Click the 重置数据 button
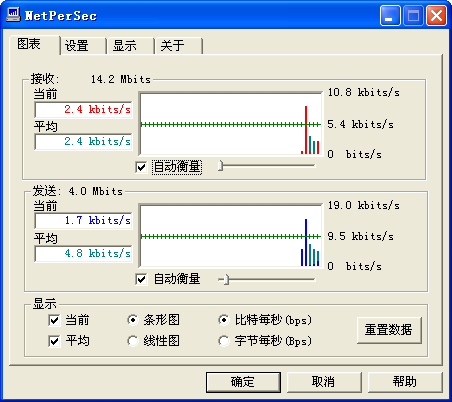Image resolution: width=452 pixels, height=402 pixels. pos(389,330)
